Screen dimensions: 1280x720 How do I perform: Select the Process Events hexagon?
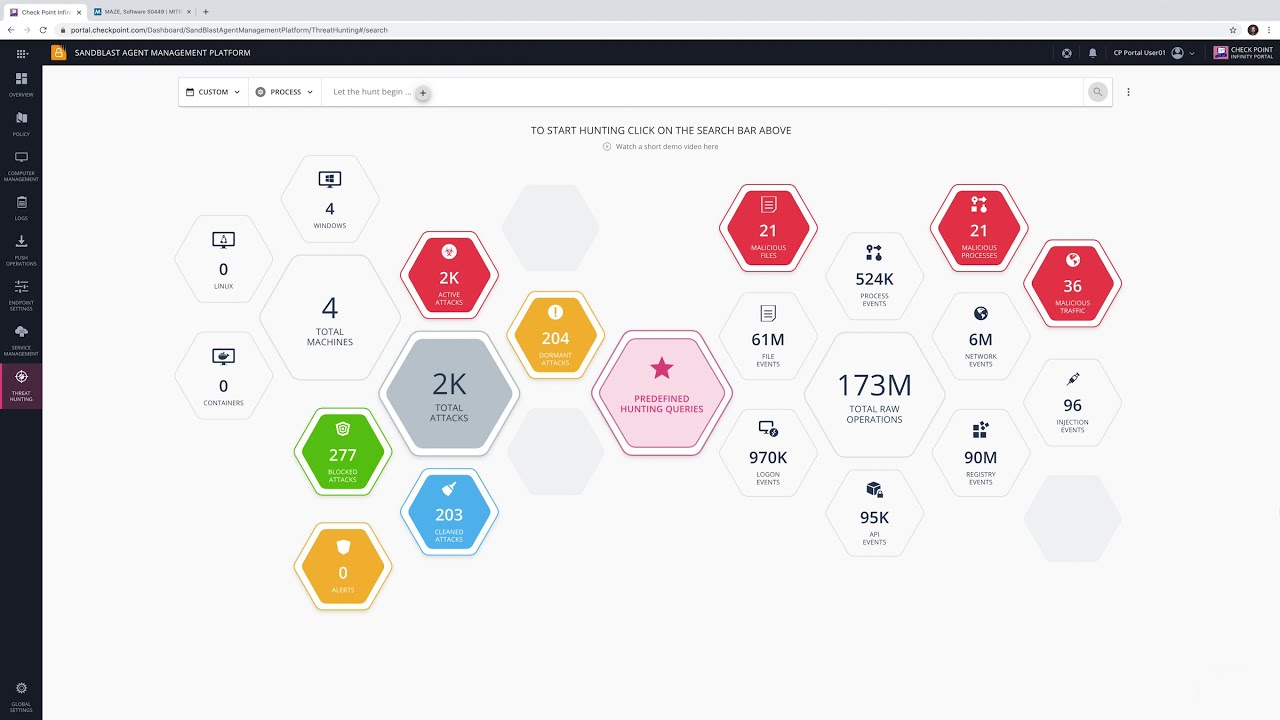pyautogui.click(x=874, y=277)
